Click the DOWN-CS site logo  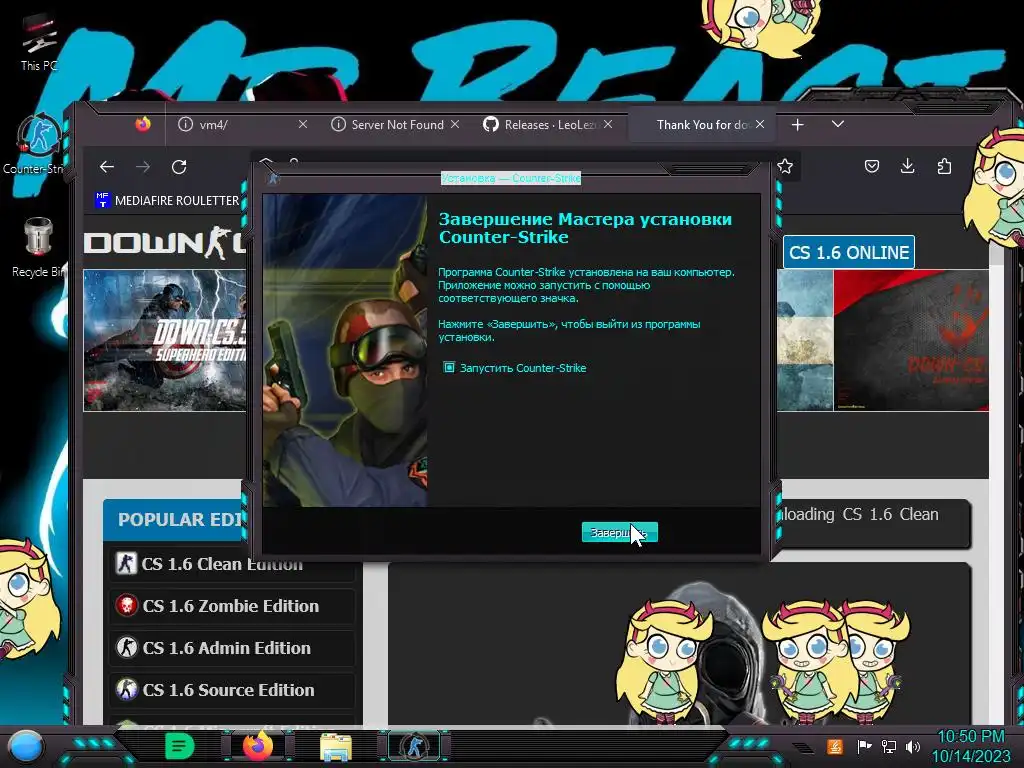[x=165, y=243]
